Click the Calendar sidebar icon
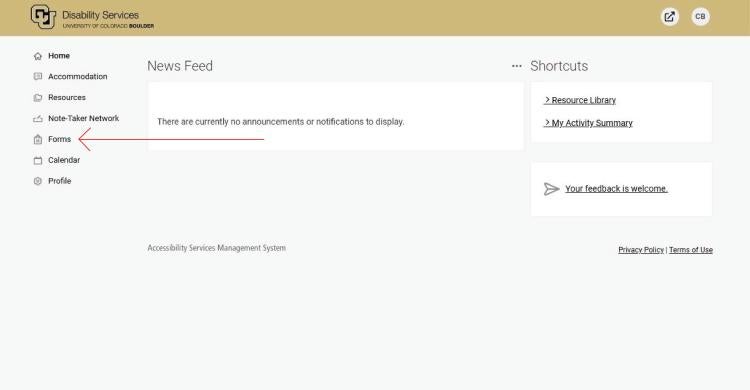The width and height of the screenshot is (750, 390). (x=38, y=160)
